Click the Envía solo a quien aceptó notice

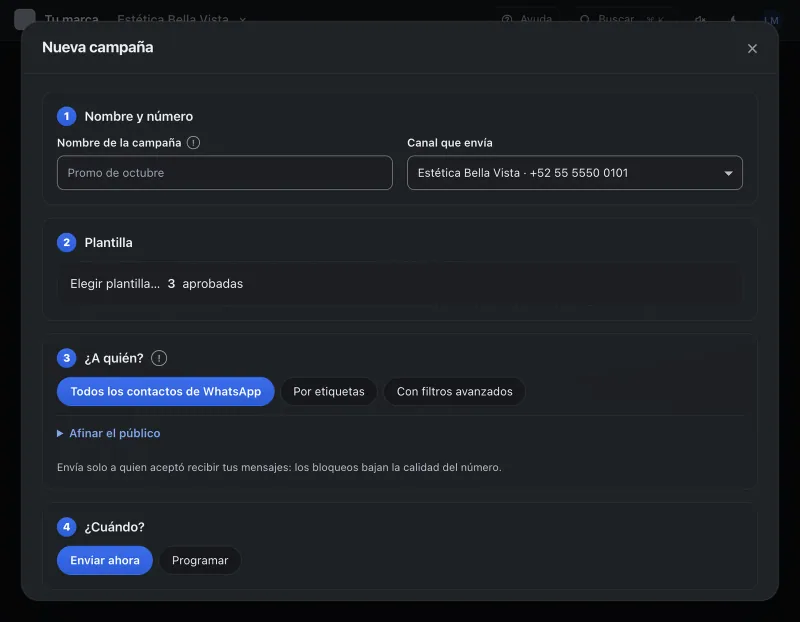click(279, 467)
